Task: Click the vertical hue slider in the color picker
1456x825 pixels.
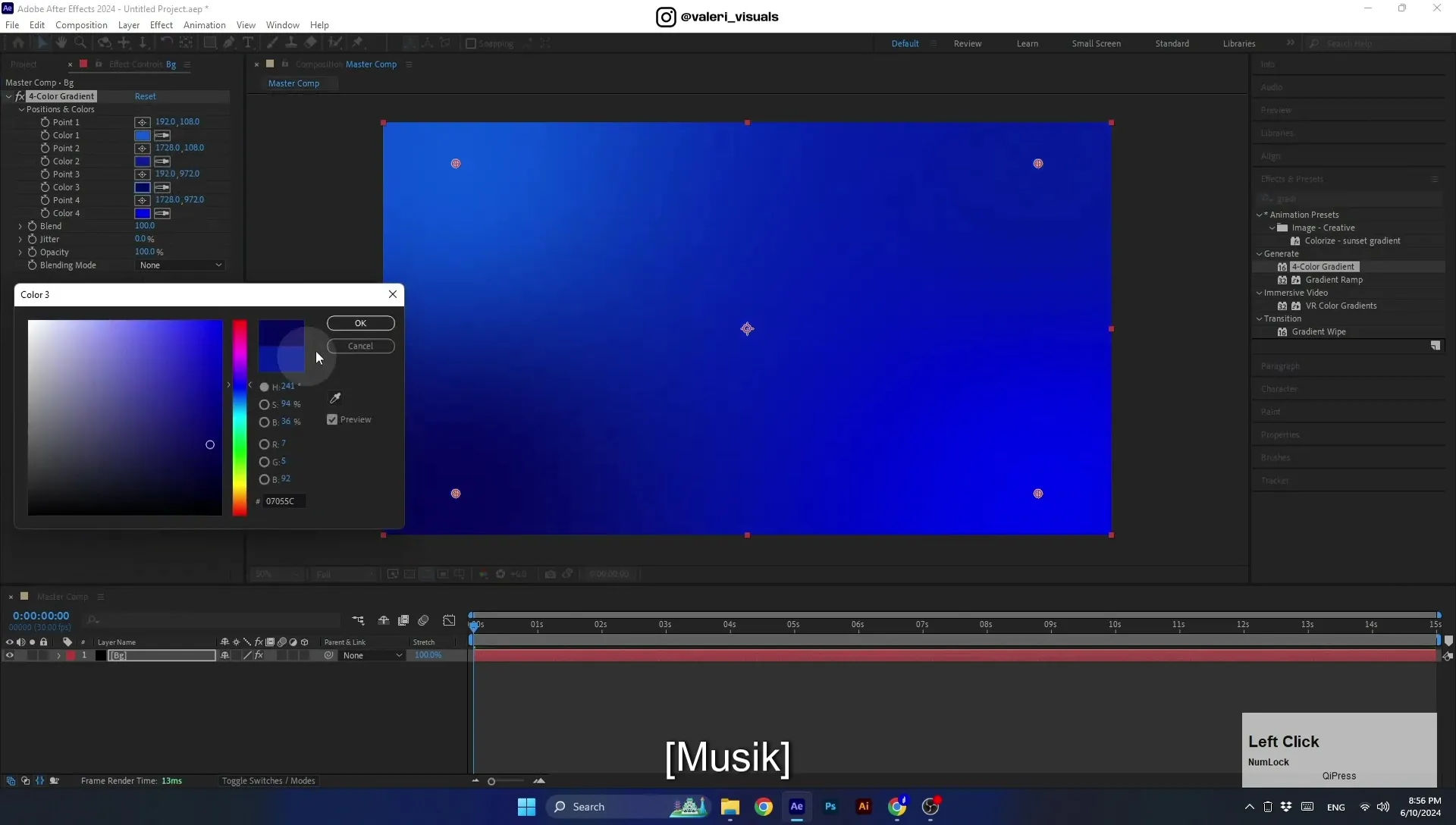Action: point(240,418)
